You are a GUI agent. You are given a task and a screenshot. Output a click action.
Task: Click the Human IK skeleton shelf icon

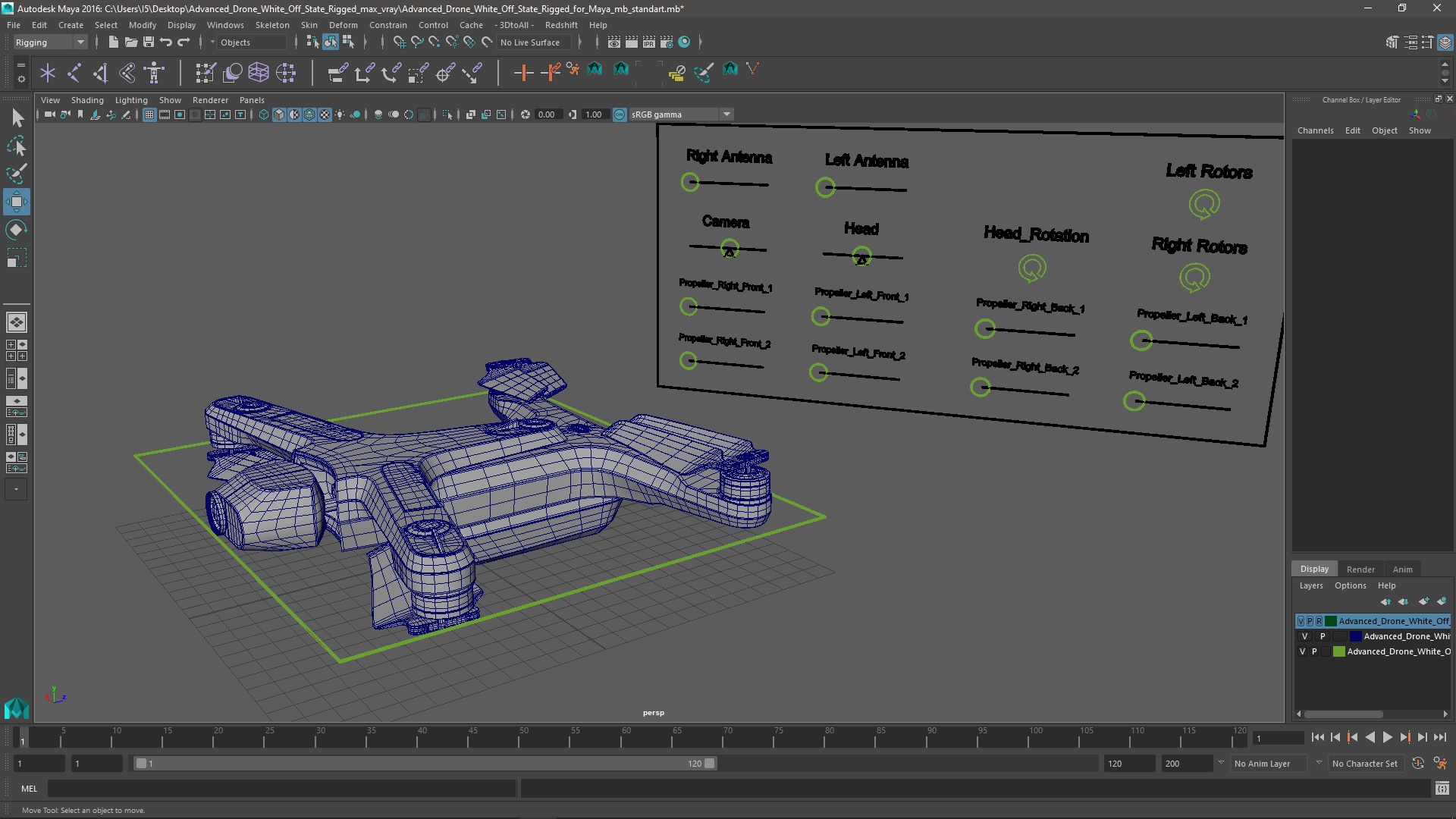[x=154, y=73]
